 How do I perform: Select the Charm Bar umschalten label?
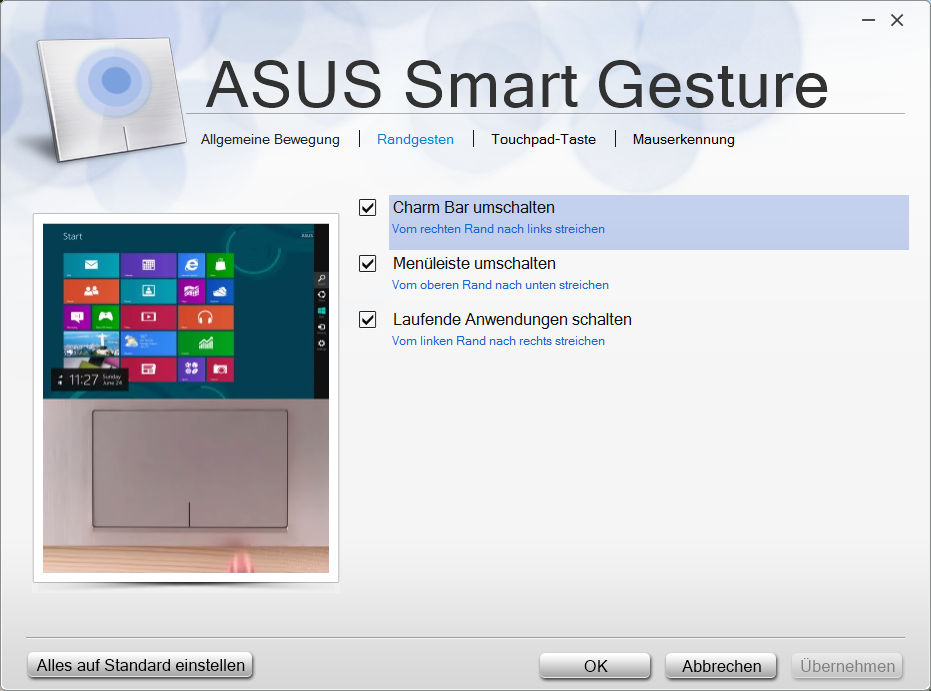coord(474,208)
